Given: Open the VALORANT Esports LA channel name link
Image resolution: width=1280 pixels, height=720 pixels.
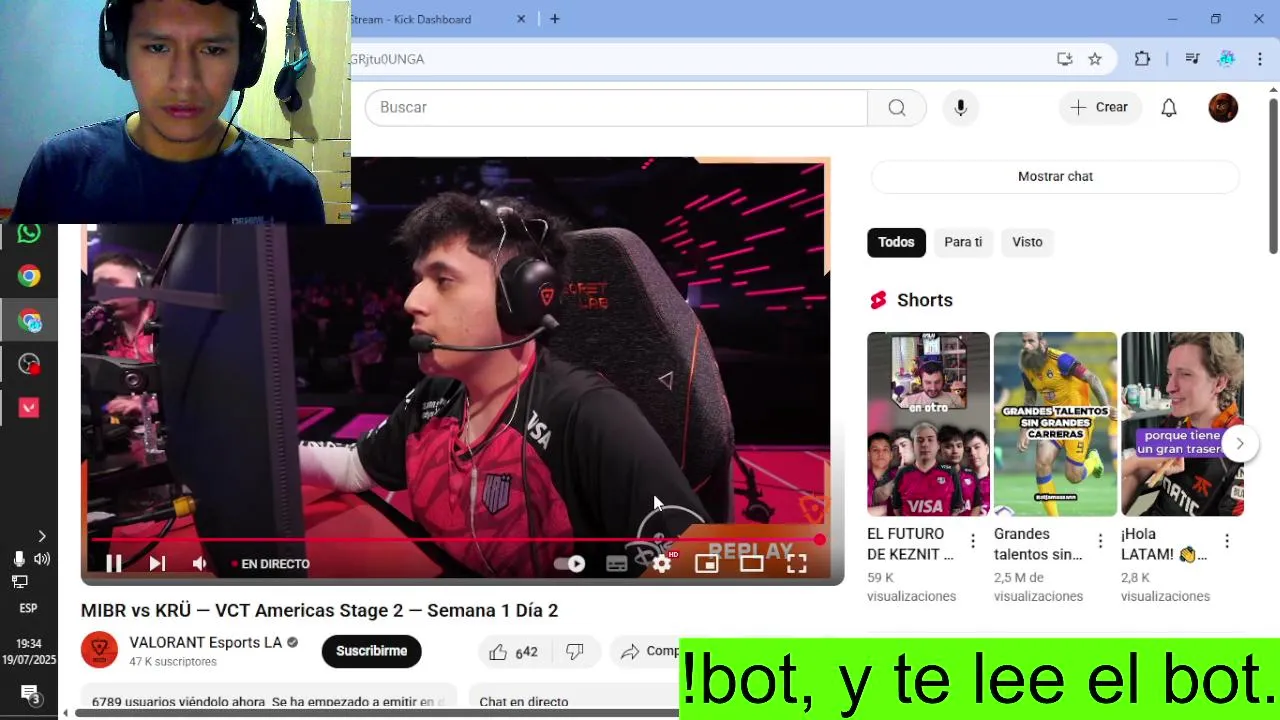Looking at the screenshot, I should point(205,643).
